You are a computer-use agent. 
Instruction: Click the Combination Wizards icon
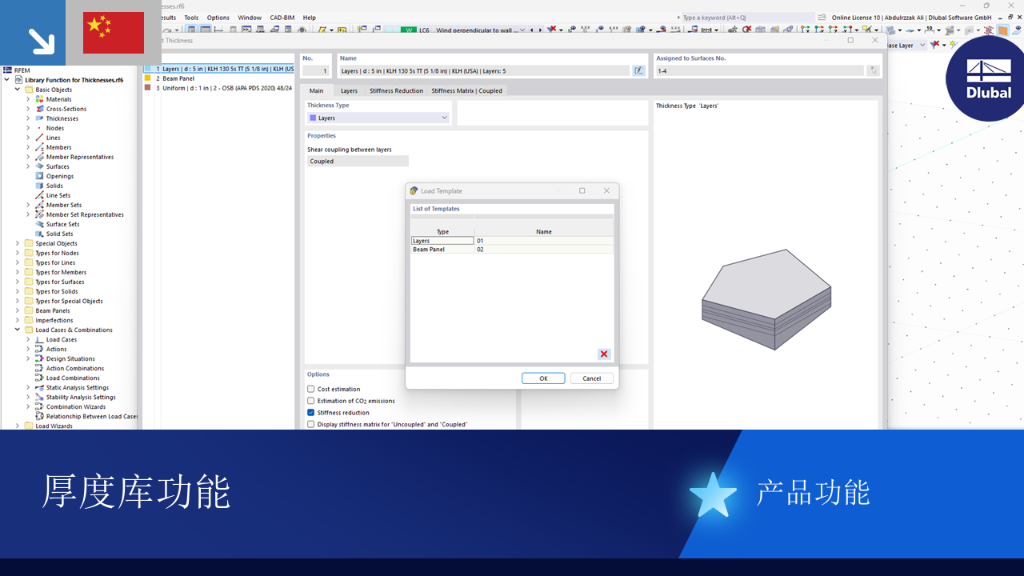39,406
